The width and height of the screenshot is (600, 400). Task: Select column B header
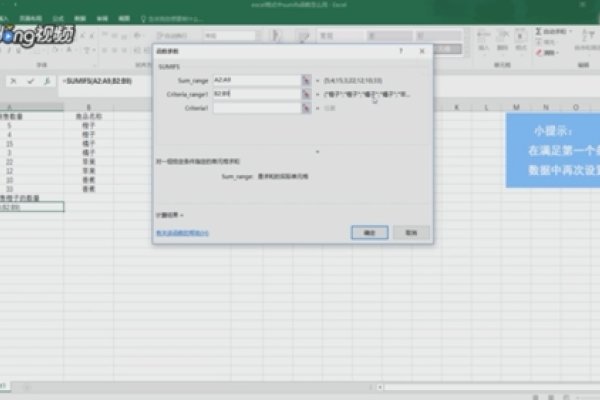click(89, 107)
